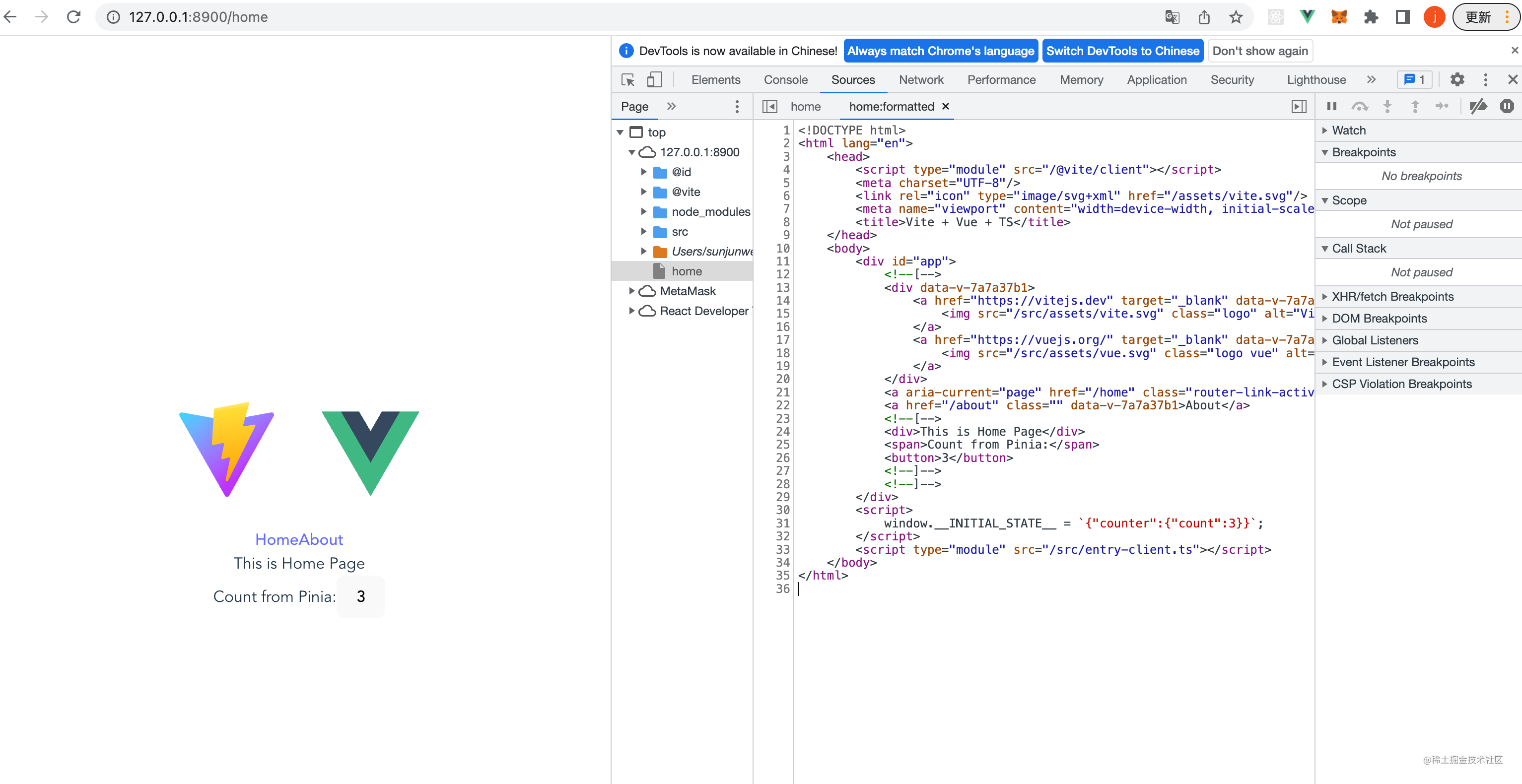
Task: Bookmark this page with star icon
Action: (x=1236, y=17)
